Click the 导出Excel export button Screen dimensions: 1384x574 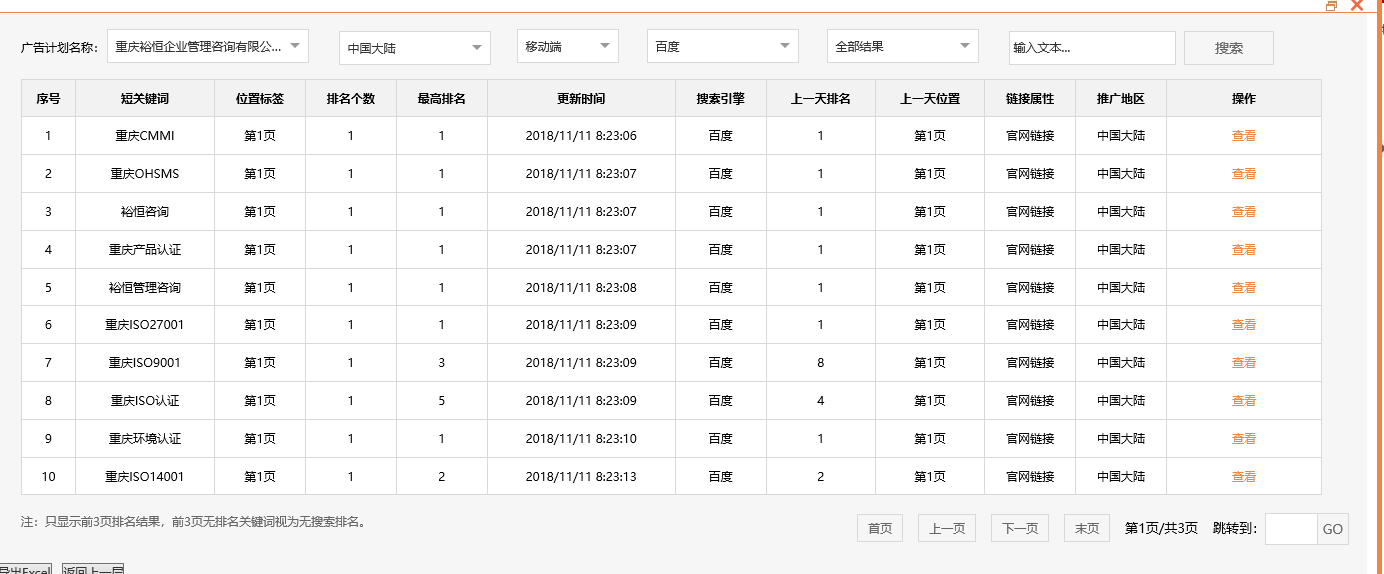(x=25, y=569)
